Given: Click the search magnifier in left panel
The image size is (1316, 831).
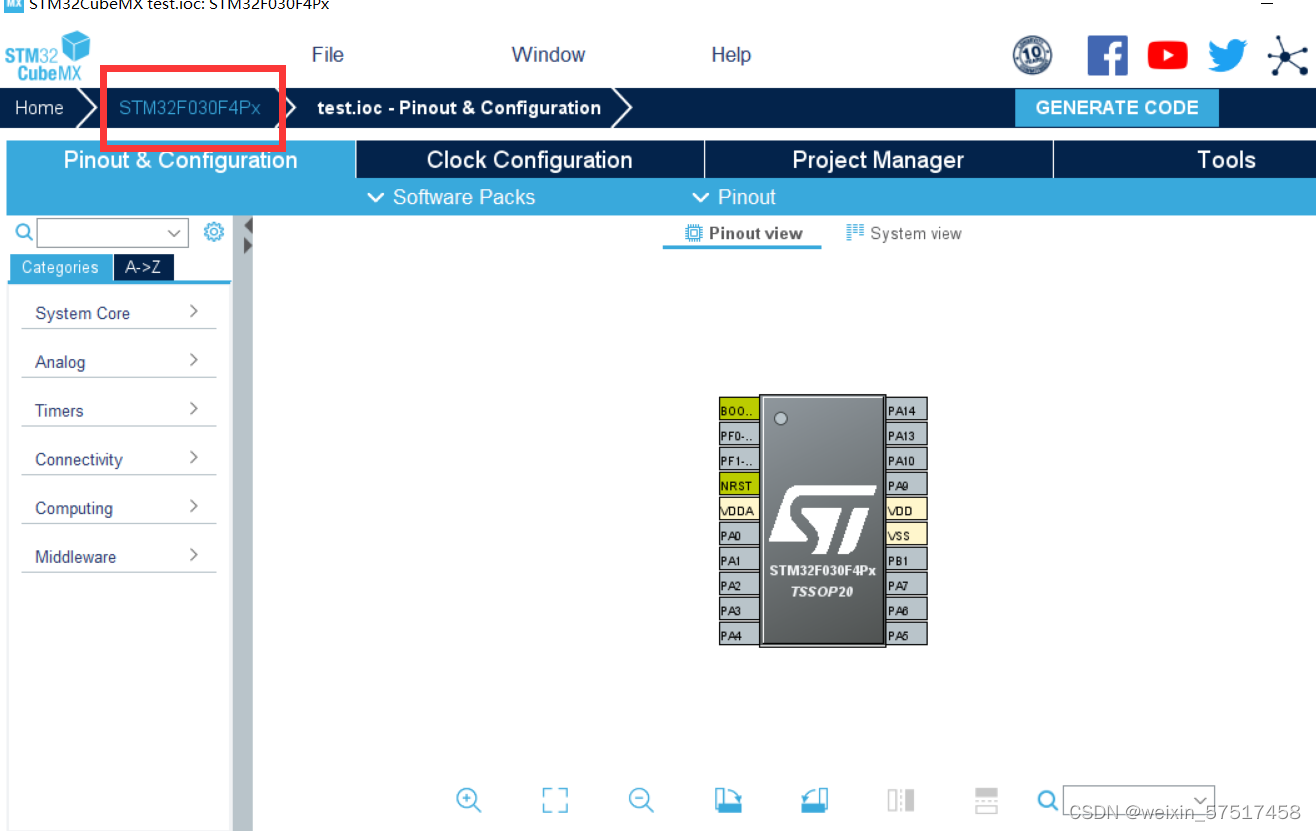Looking at the screenshot, I should pyautogui.click(x=24, y=233).
